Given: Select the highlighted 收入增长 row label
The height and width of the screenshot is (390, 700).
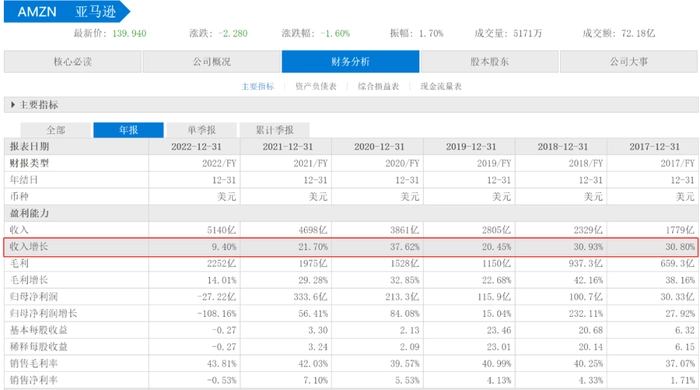Looking at the screenshot, I should point(29,247).
